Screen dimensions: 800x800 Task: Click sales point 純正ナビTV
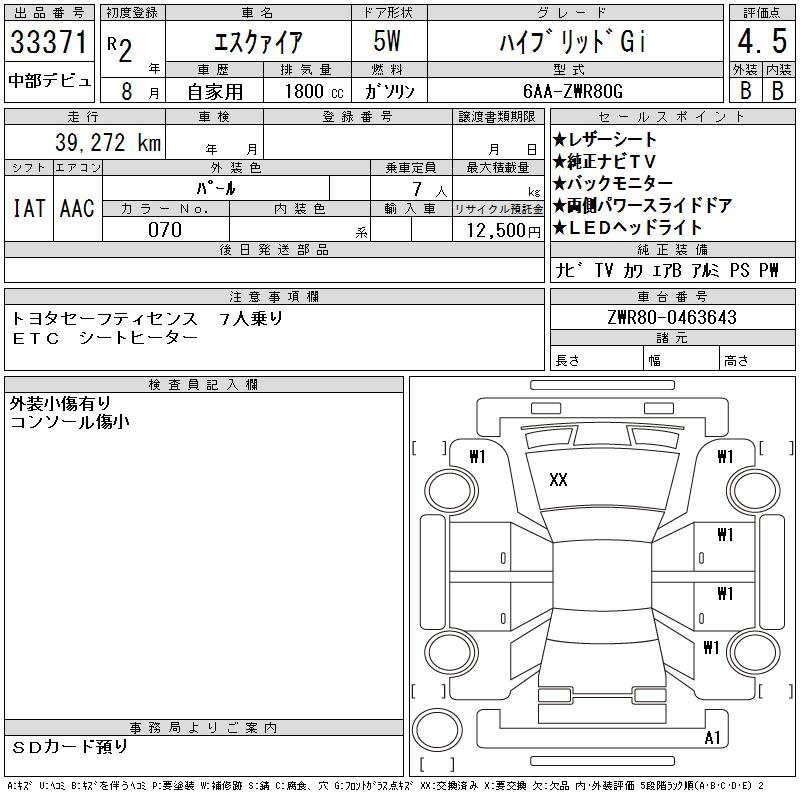pyautogui.click(x=604, y=162)
